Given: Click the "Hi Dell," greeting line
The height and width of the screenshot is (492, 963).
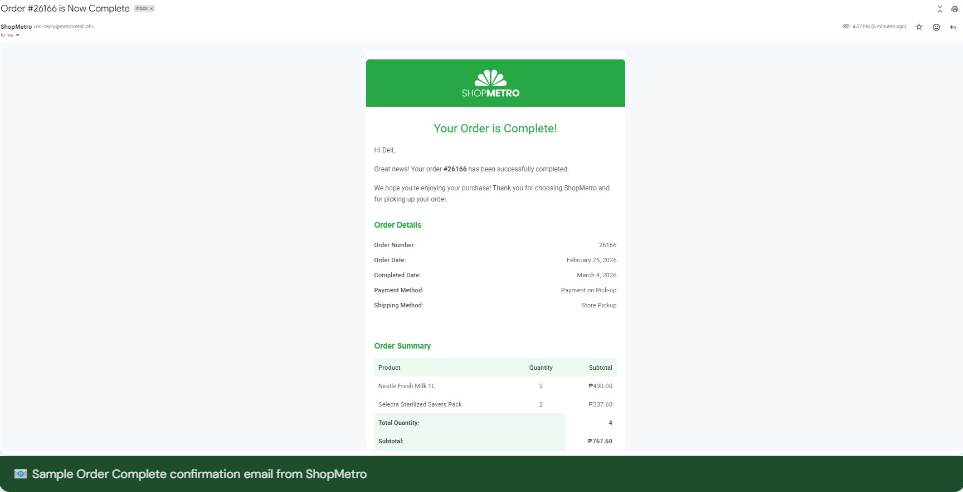Looking at the screenshot, I should pyautogui.click(x=384, y=150).
